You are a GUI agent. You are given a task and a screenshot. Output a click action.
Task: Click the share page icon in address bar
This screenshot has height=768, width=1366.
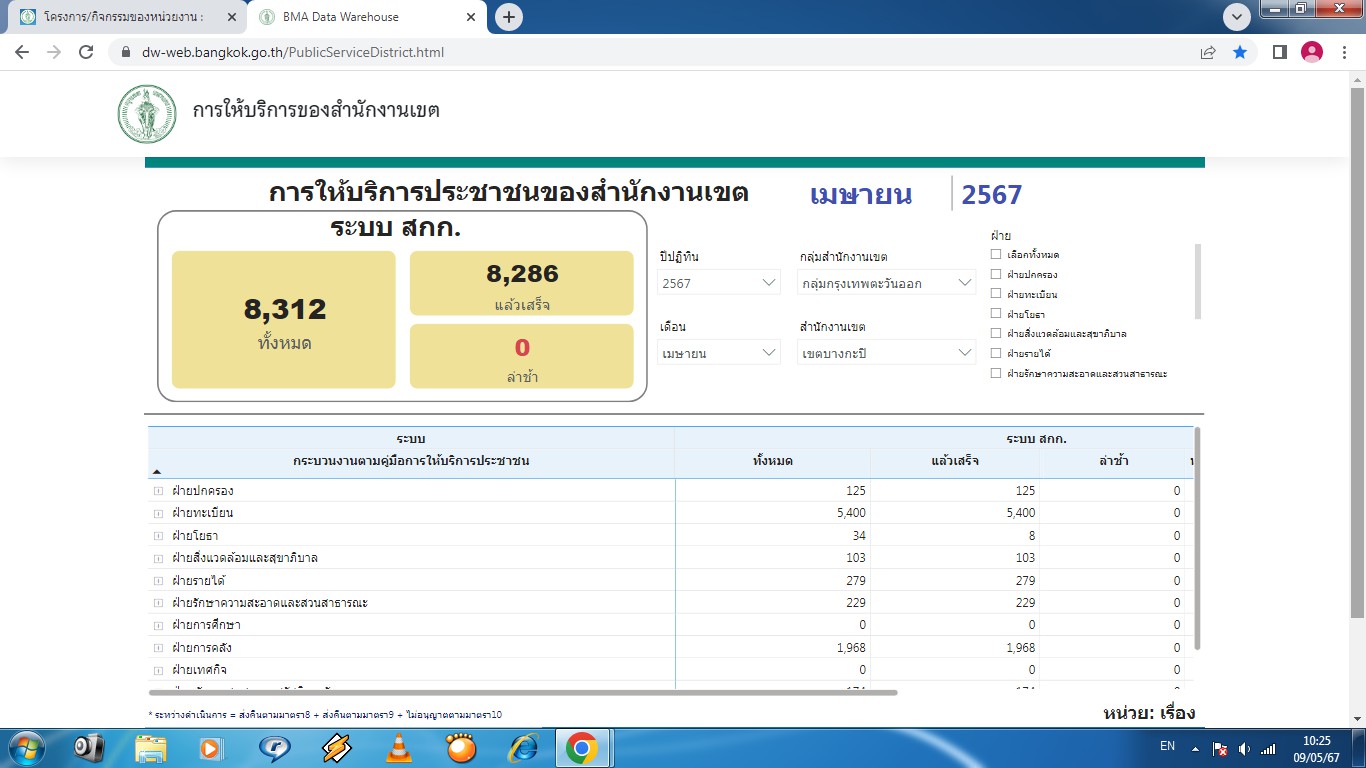point(1208,52)
